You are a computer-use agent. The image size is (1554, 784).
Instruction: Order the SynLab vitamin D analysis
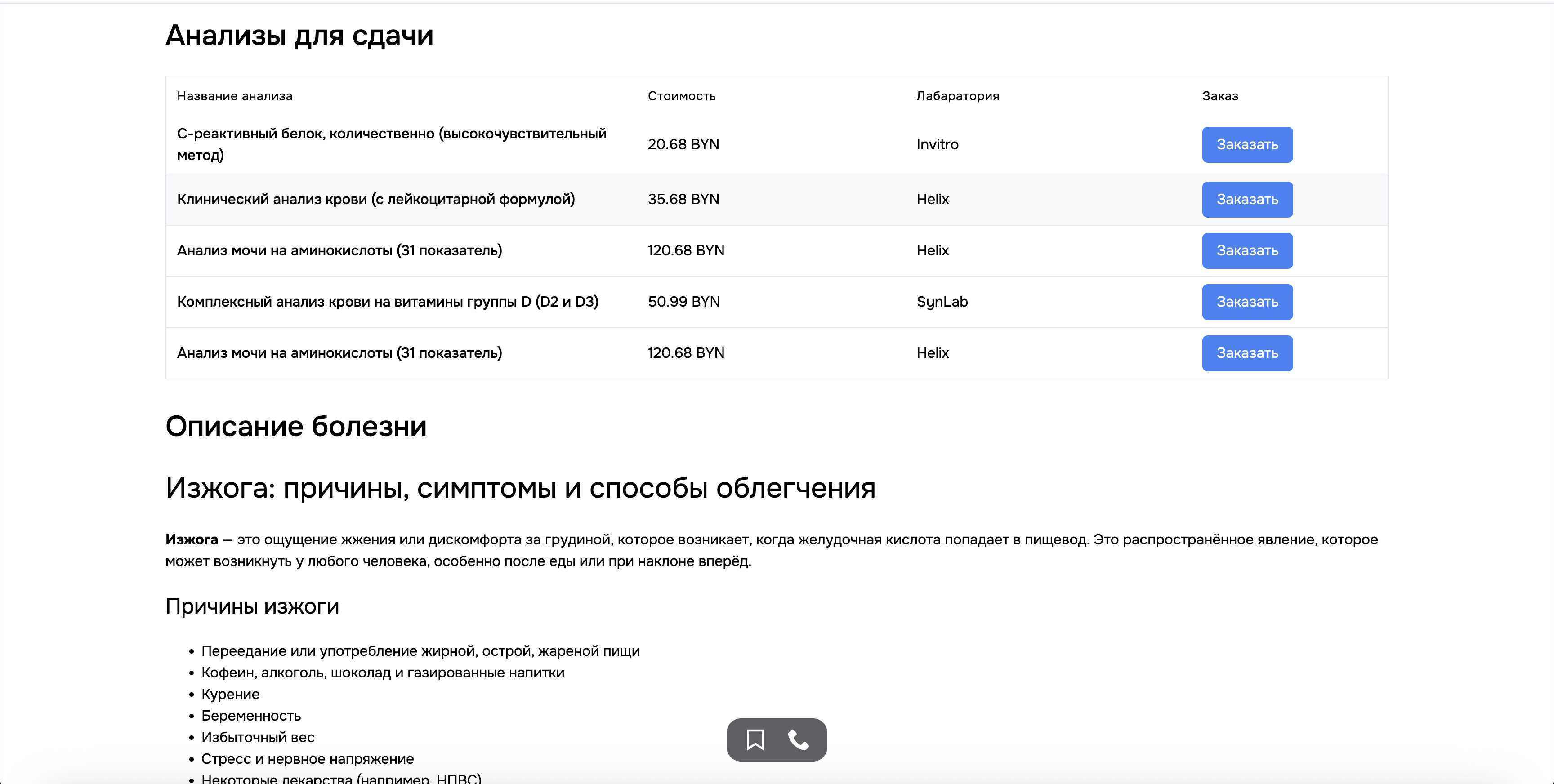(x=1246, y=302)
